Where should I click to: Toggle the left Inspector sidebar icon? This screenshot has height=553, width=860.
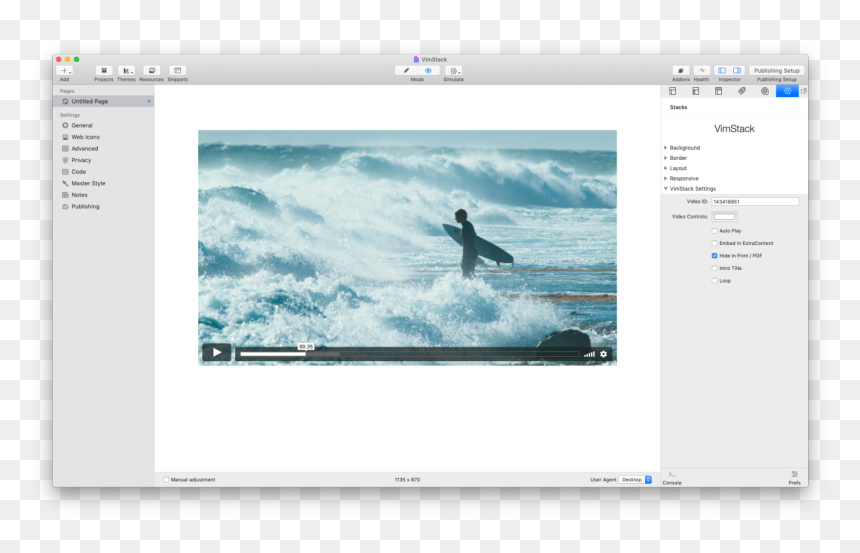[722, 71]
